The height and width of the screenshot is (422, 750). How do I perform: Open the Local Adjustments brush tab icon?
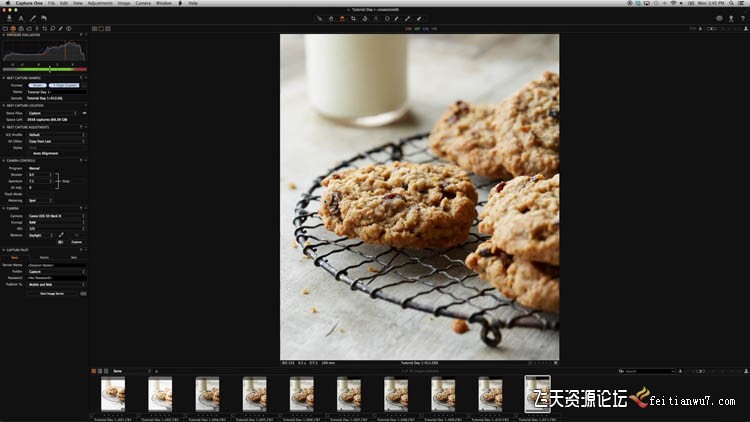point(61,29)
